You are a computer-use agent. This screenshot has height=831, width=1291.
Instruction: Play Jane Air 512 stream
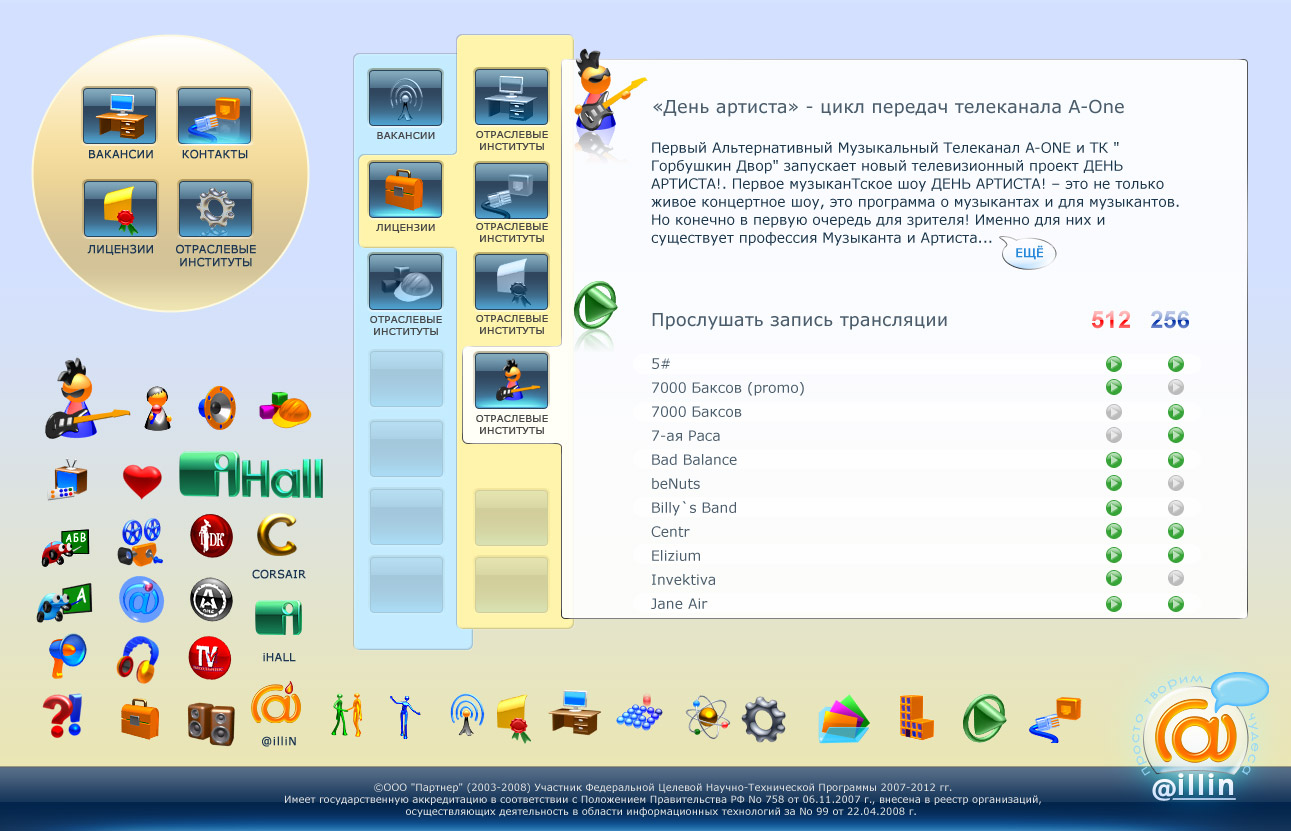tap(1113, 604)
